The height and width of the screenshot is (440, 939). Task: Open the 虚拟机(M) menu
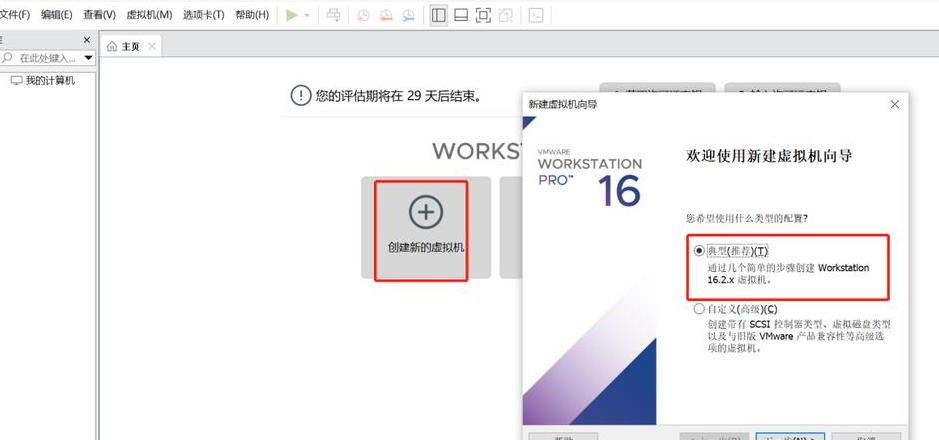coord(149,15)
